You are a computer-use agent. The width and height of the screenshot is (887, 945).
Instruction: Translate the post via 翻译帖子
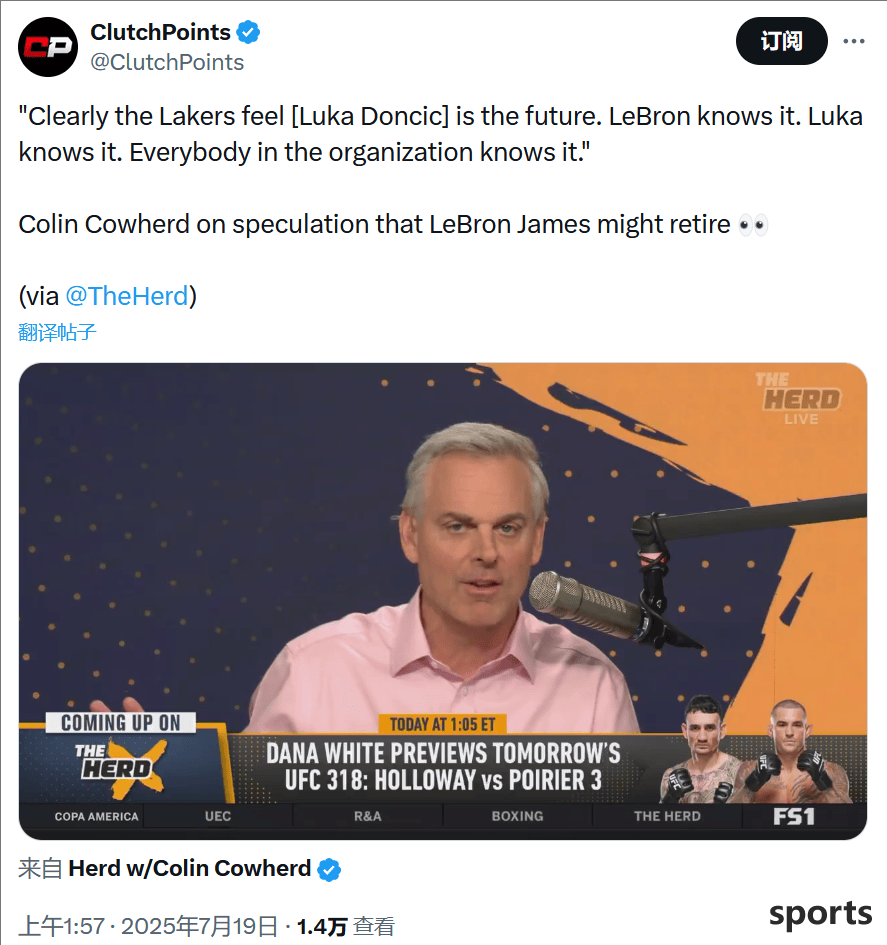coord(57,332)
